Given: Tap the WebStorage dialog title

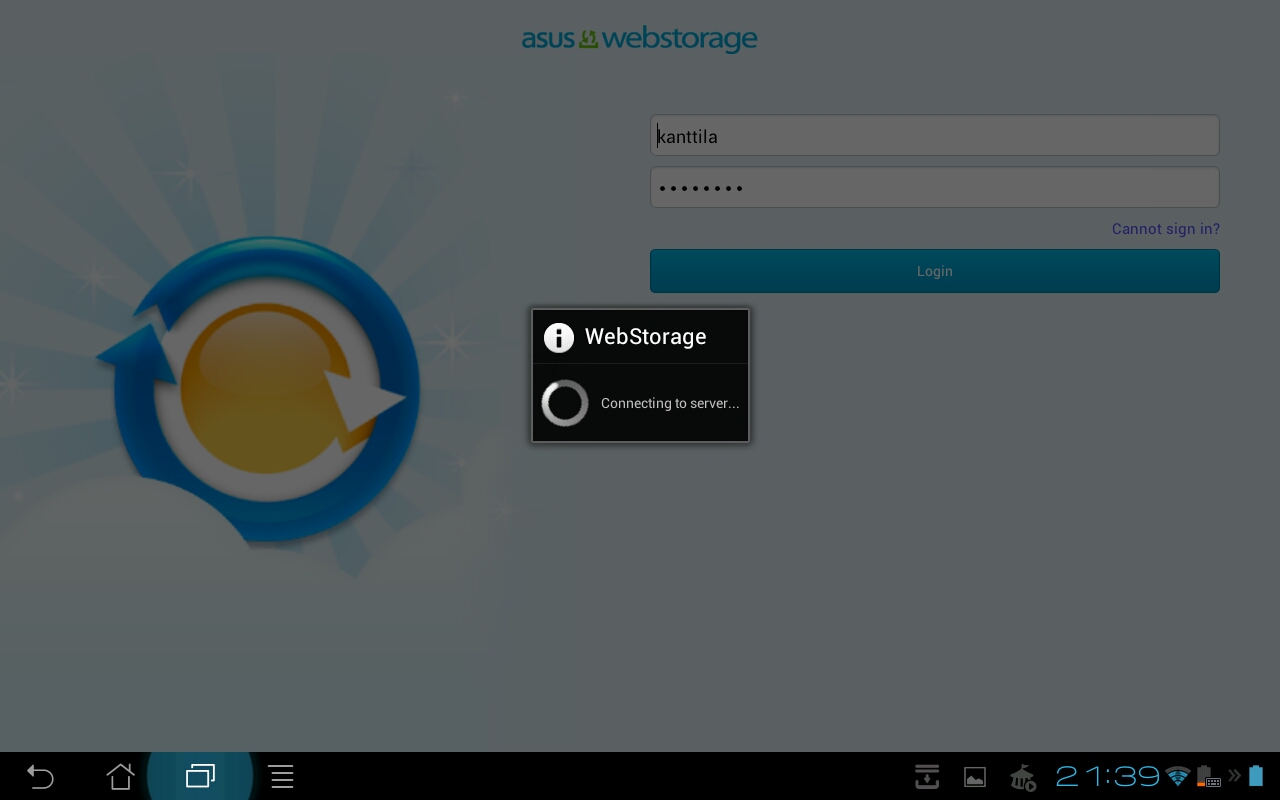Looking at the screenshot, I should click(x=646, y=337).
